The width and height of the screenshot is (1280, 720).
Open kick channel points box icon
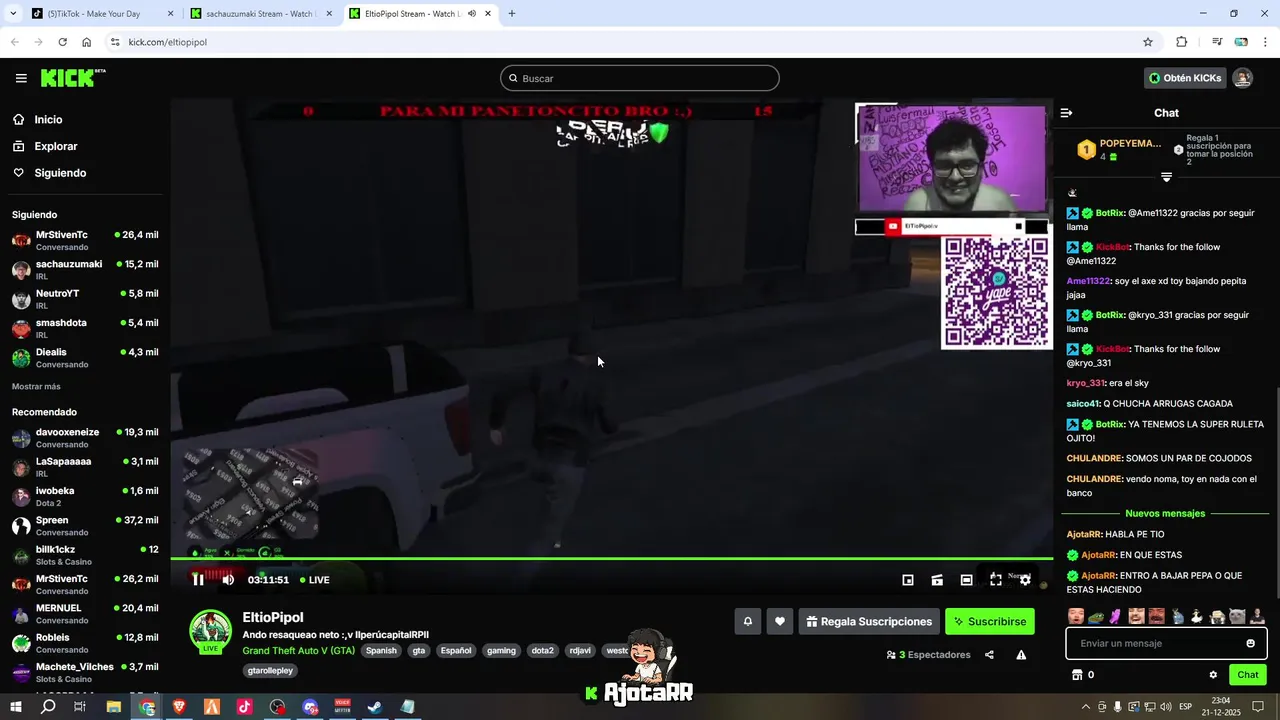1077,675
